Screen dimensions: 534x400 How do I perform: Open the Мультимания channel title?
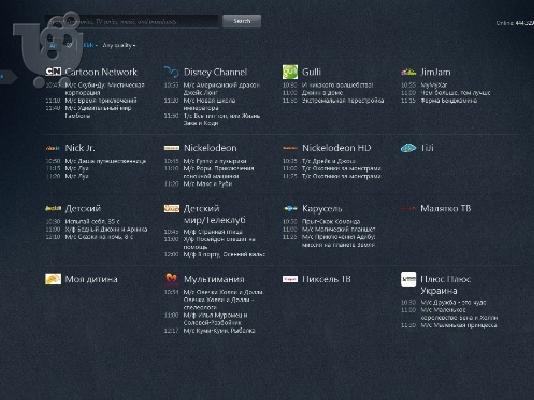click(x=214, y=279)
